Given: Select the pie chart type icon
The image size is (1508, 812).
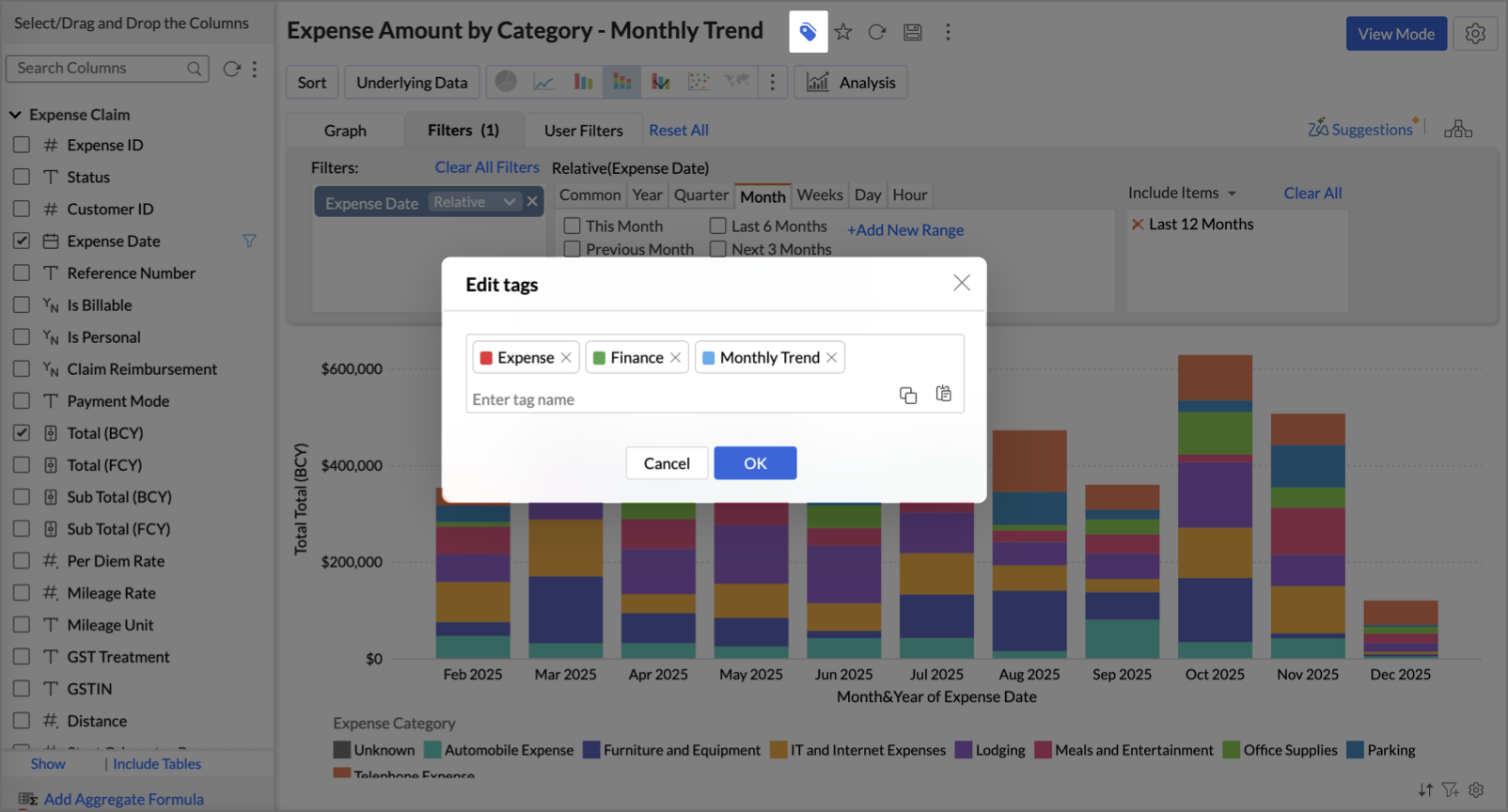Looking at the screenshot, I should tap(506, 82).
